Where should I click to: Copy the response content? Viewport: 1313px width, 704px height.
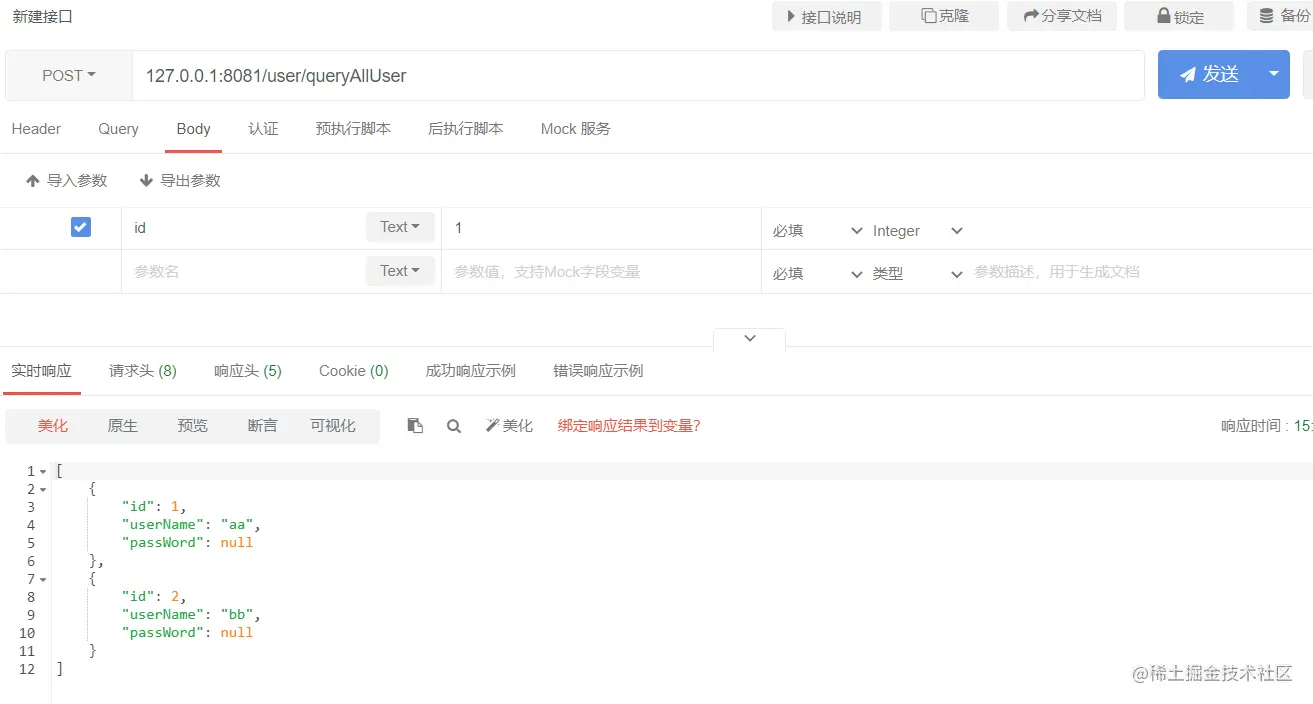click(415, 425)
